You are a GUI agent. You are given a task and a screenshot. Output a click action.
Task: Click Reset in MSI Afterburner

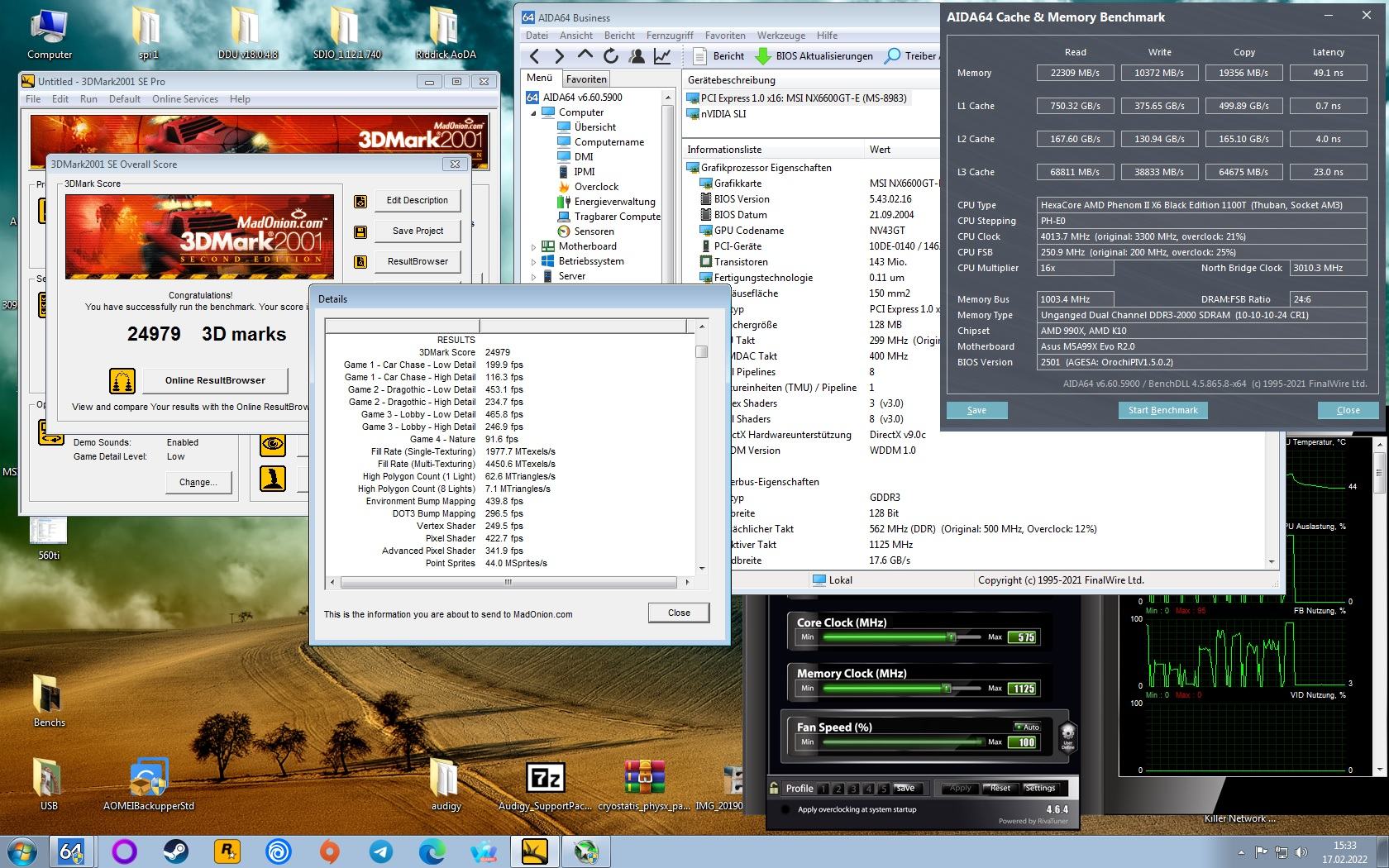click(x=1000, y=789)
